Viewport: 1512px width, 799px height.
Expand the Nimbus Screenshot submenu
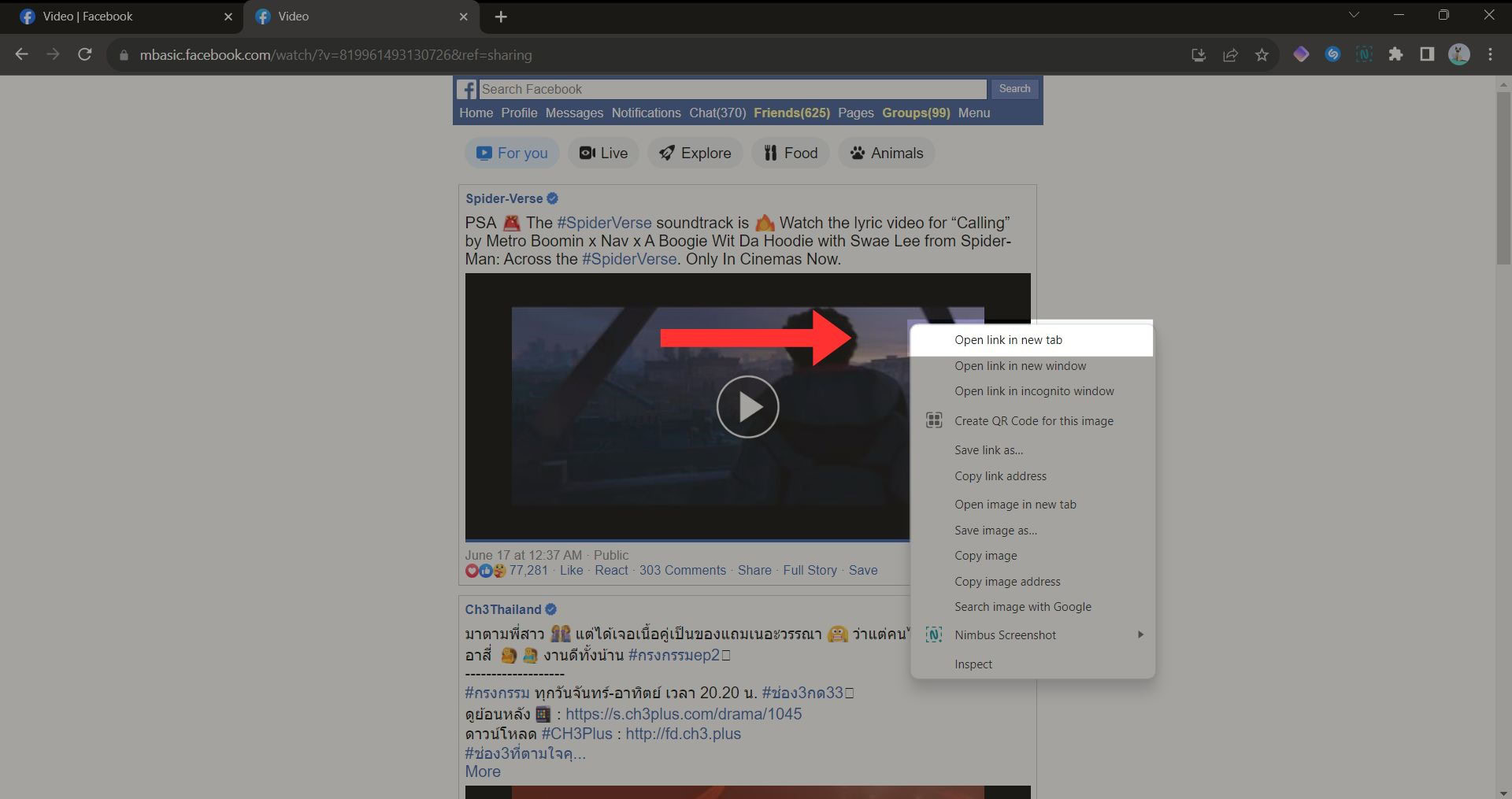tap(1140, 634)
